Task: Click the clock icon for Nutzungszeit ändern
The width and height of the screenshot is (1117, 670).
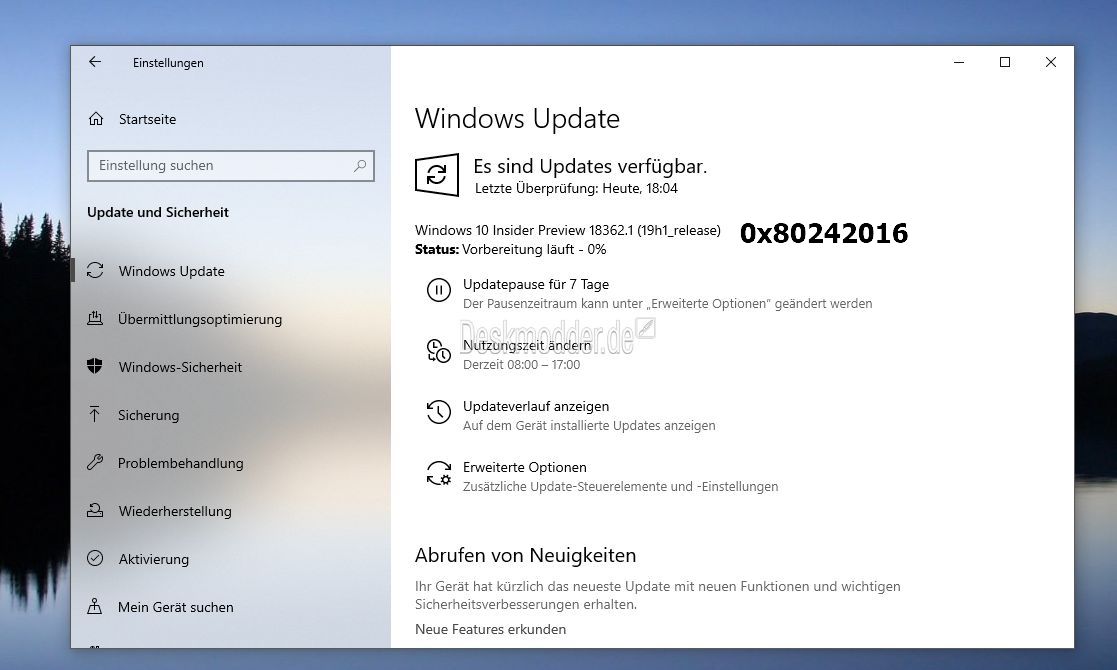Action: pos(439,351)
